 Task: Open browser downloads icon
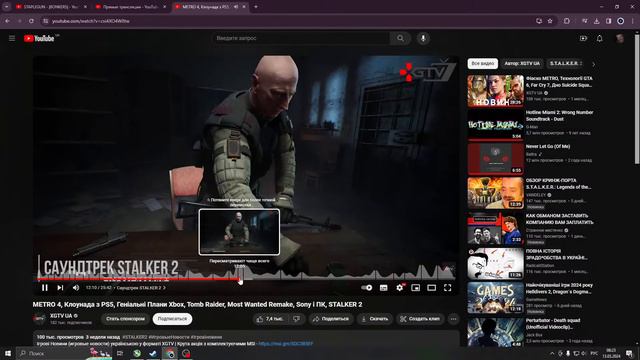pos(596,21)
